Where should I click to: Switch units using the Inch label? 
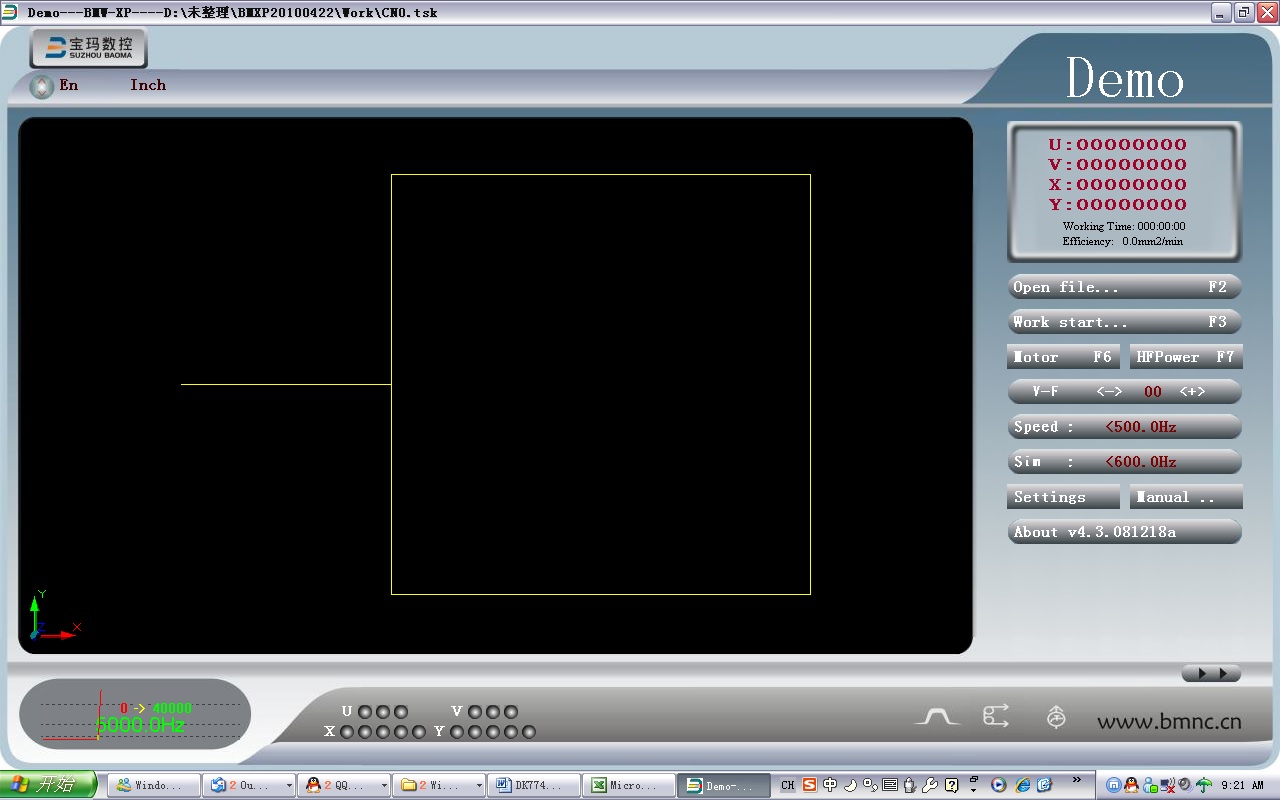(148, 85)
